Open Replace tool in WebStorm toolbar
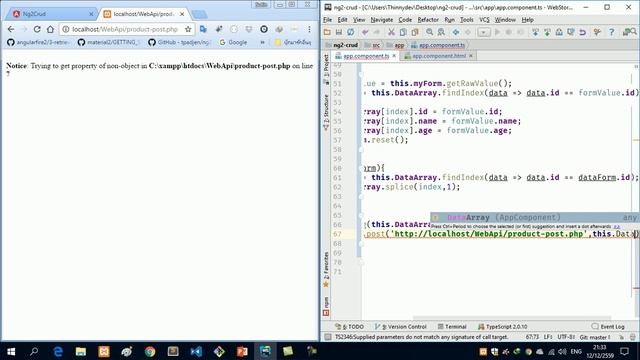Screen dimensions: 640x360 441,32
